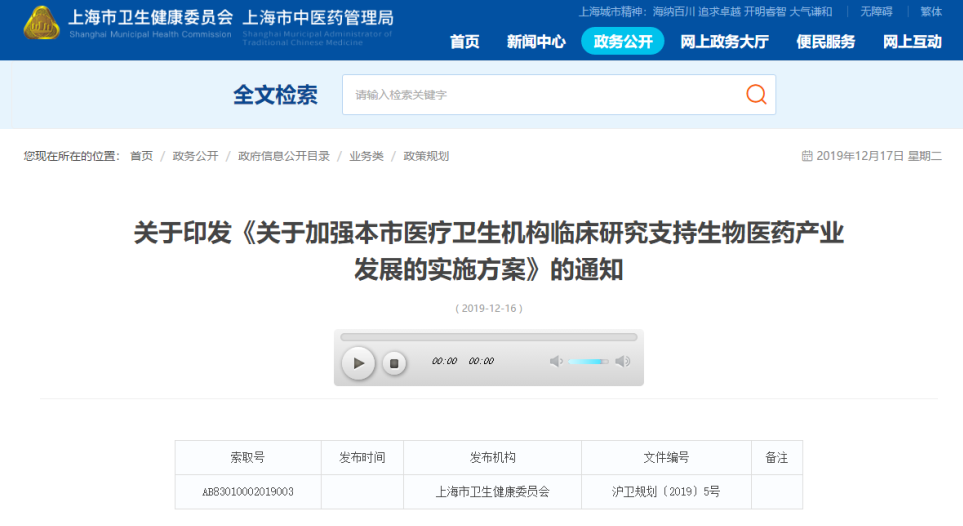This screenshot has width=963, height=526.
Task: Click the 发布机构 table header
Action: coord(493,458)
